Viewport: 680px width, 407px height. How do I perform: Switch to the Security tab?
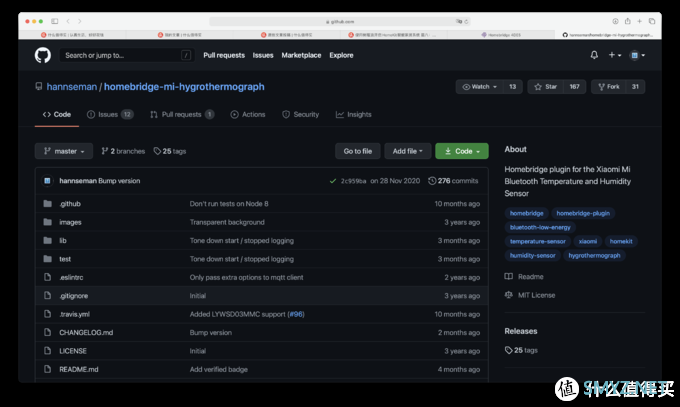[x=301, y=115]
